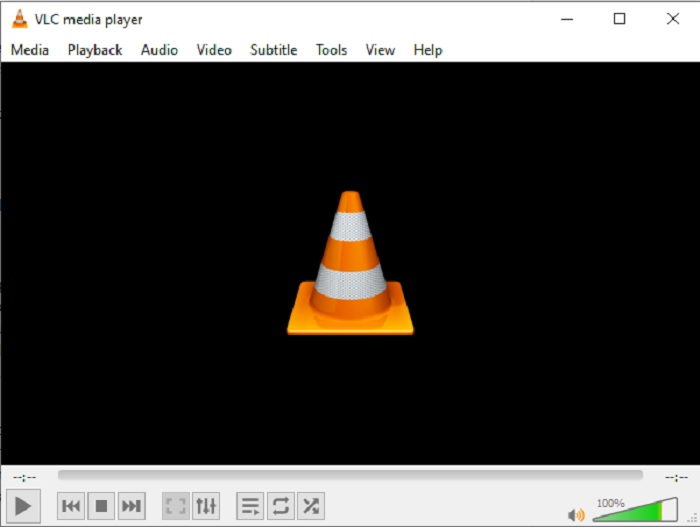Screen dimensions: 700x527
Task: Open the Audio menu
Action: click(159, 50)
